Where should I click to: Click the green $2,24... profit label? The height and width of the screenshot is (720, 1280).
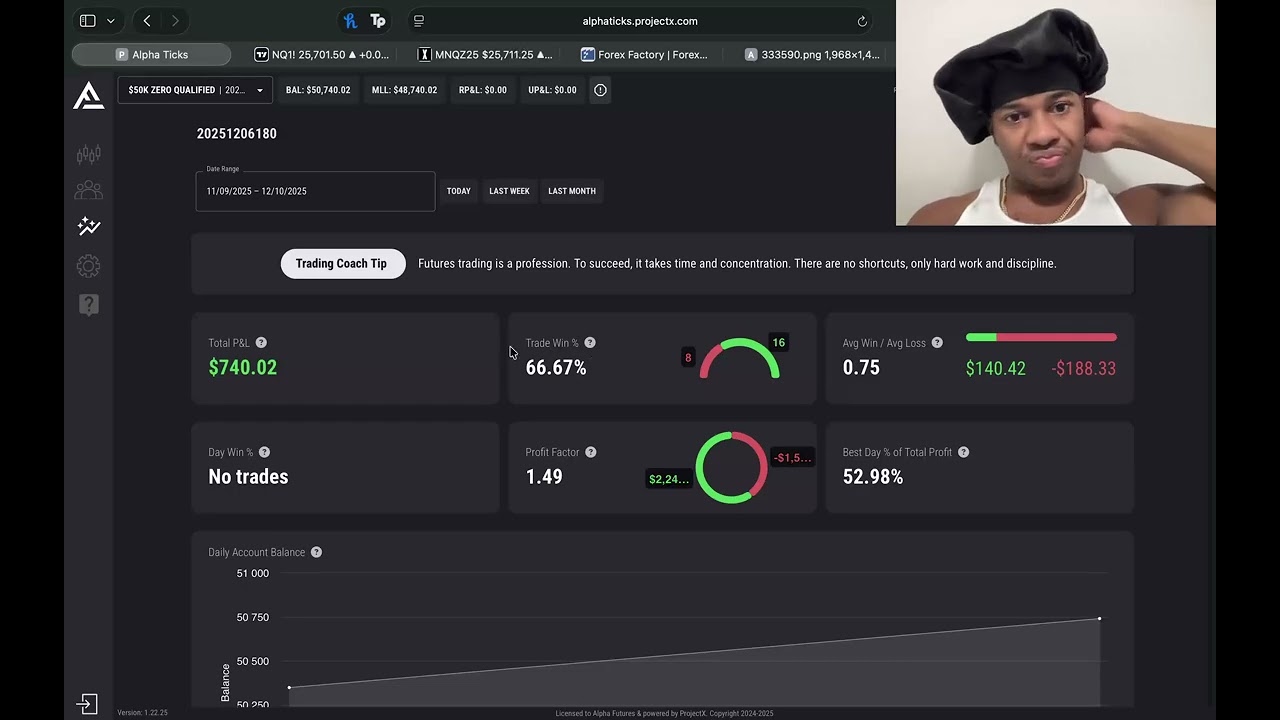pyautogui.click(x=669, y=479)
